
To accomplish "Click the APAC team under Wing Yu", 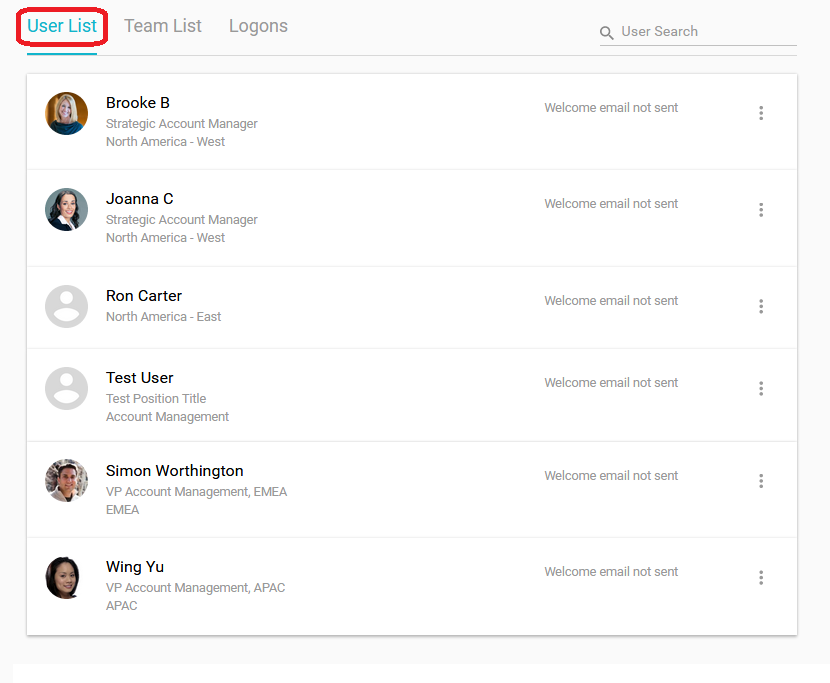I will pos(121,606).
